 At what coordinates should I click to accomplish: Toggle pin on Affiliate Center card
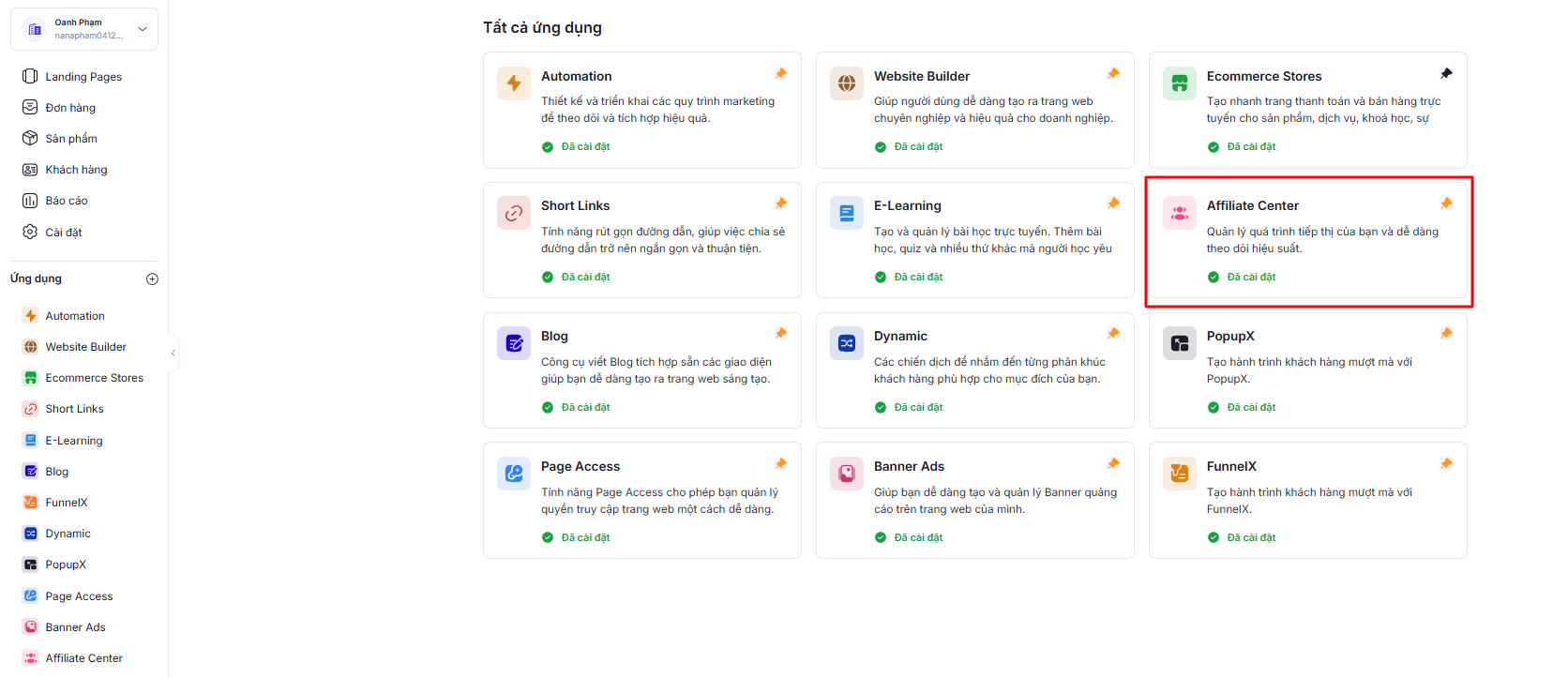(x=1446, y=203)
